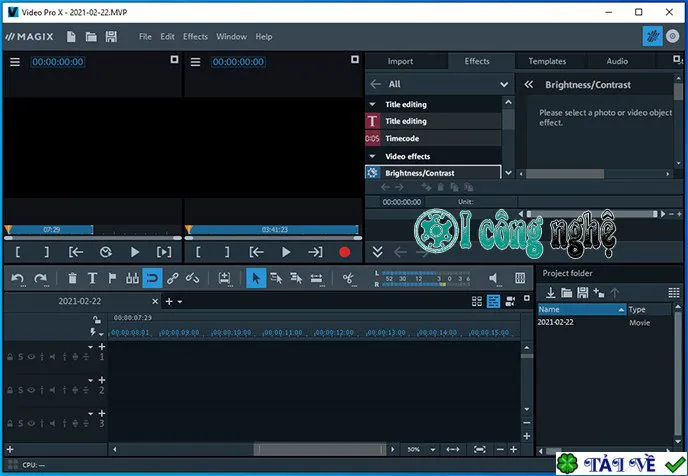Screen dimensions: 688x476
Task: Click the left monitor blue range bar
Action: [49, 229]
